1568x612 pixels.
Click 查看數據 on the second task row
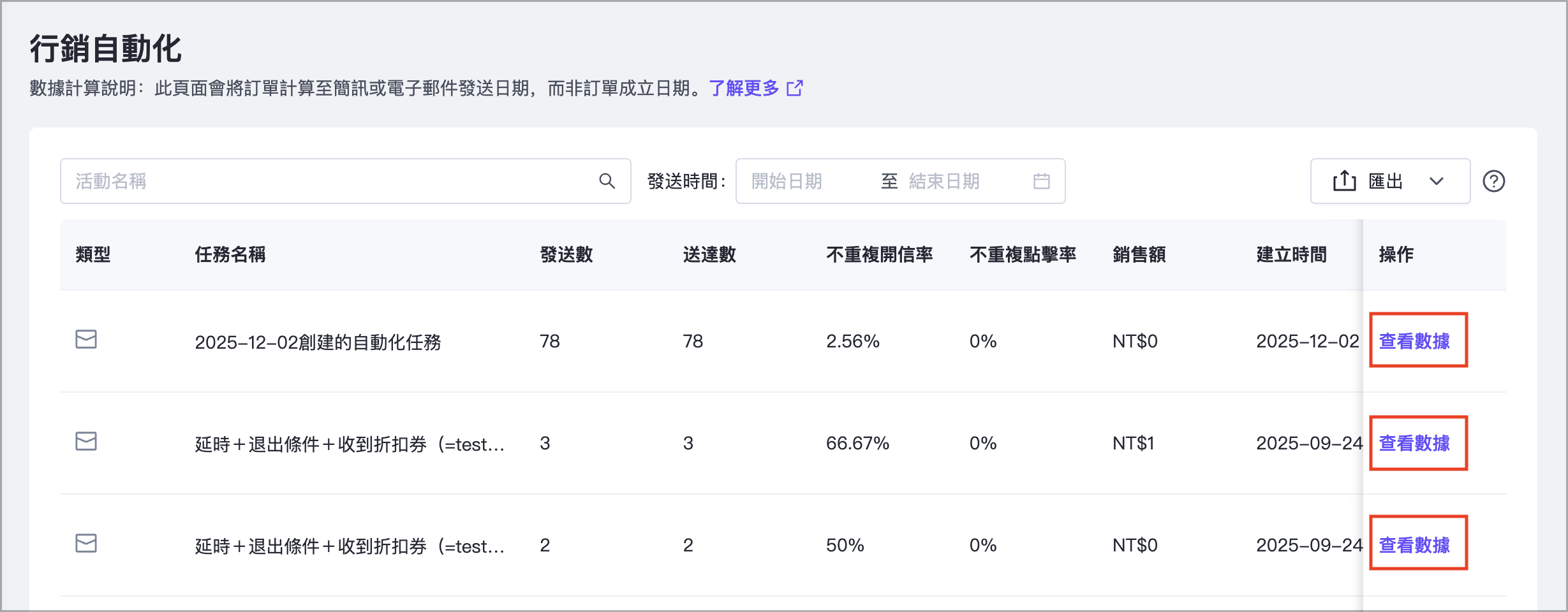point(1418,442)
